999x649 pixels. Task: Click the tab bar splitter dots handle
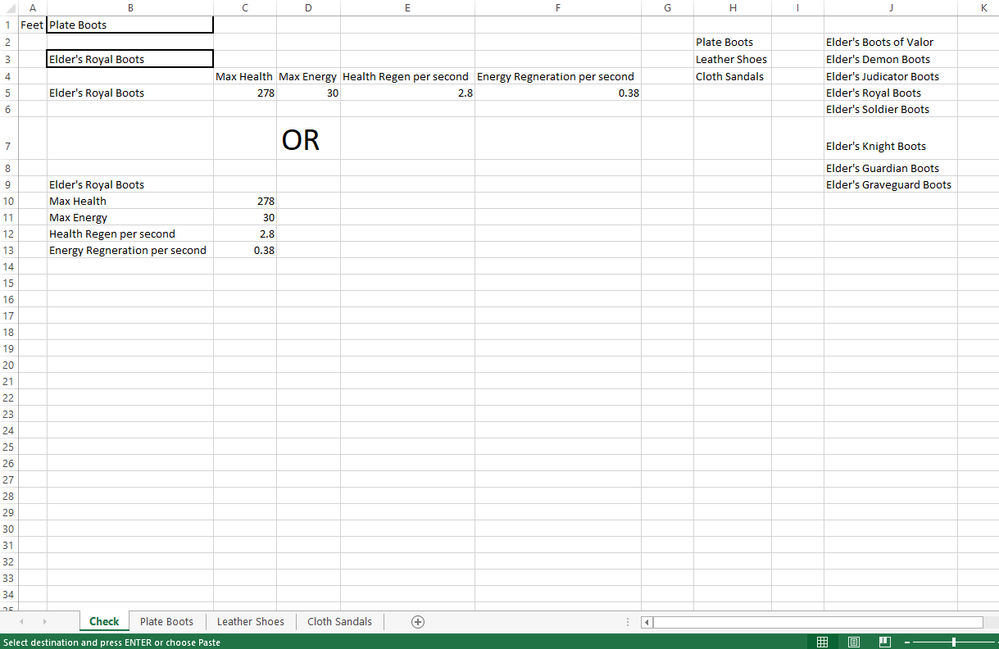[x=628, y=622]
